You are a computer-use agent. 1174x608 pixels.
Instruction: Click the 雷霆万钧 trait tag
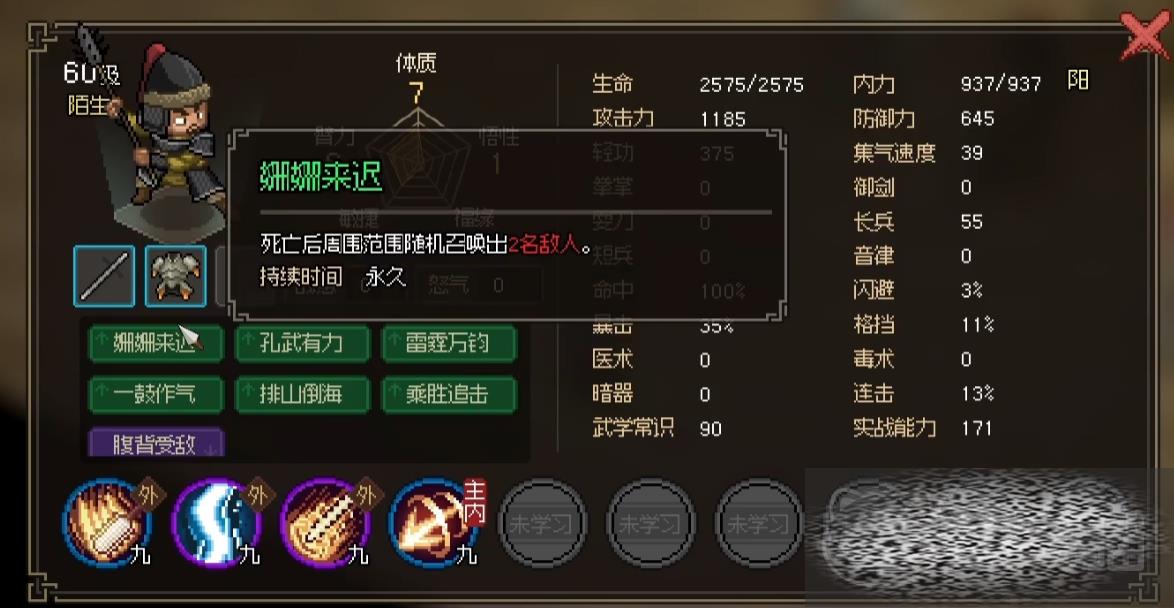point(449,344)
